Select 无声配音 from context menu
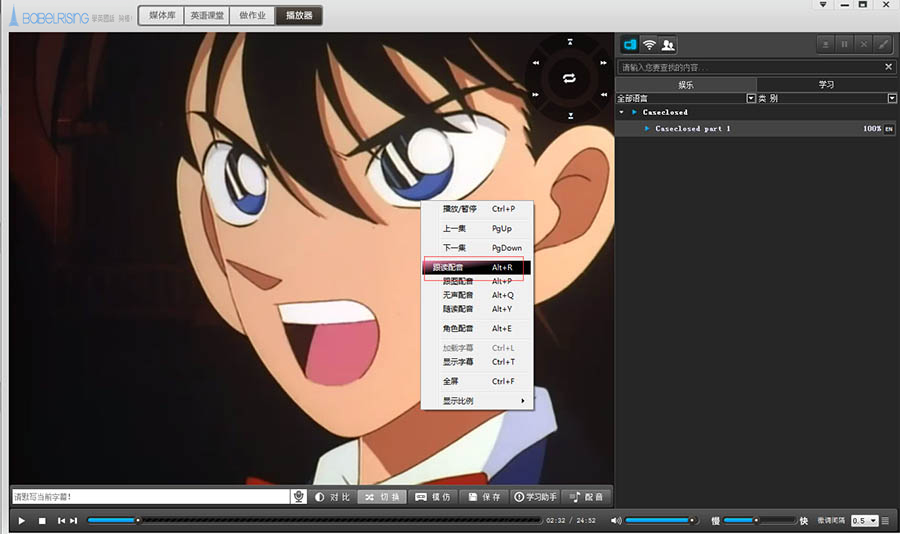This screenshot has height=534, width=900. 478,295
